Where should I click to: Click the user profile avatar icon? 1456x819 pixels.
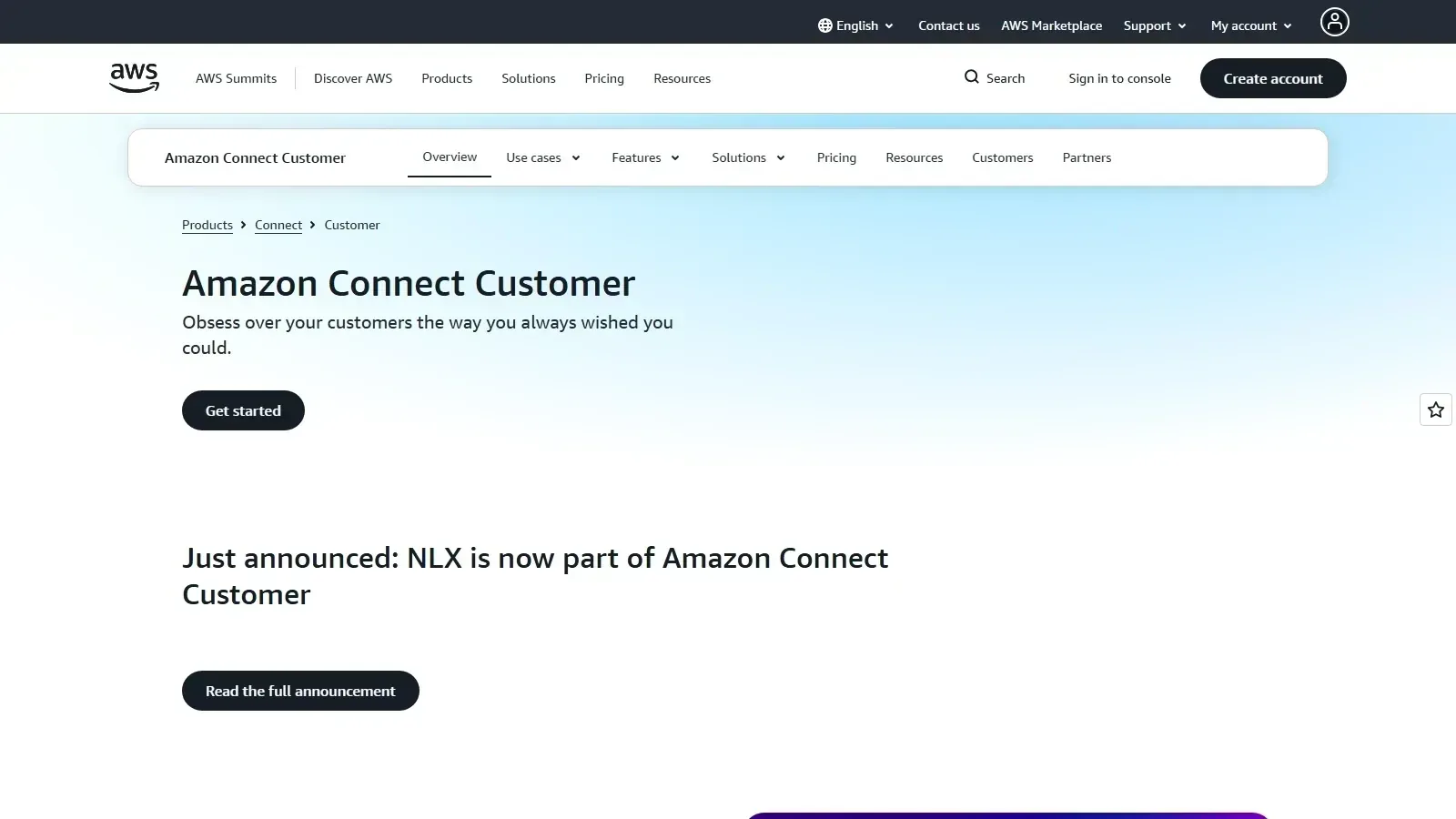[x=1334, y=22]
